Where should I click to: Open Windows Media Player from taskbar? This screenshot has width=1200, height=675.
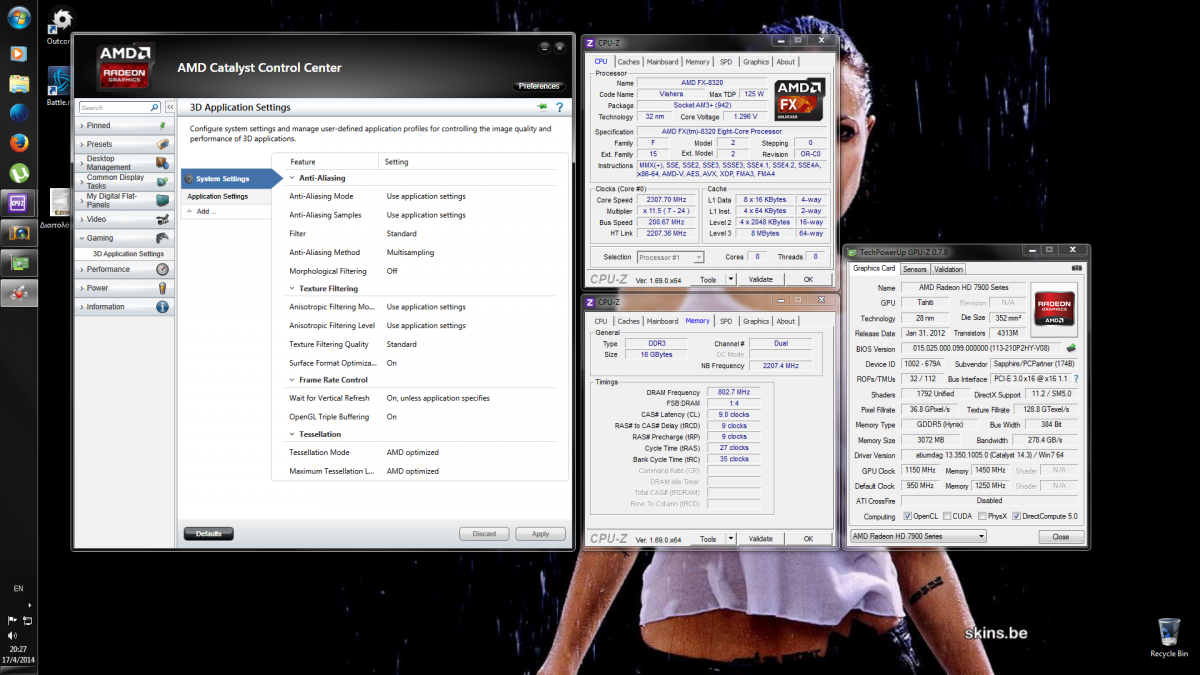click(18, 53)
